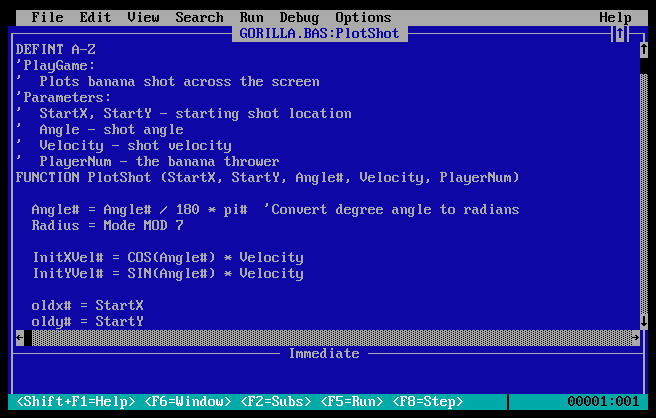Screen dimensions: 656x418
Task: Click the 'Radius = Mode MOD 7' line
Action: pos(108,226)
